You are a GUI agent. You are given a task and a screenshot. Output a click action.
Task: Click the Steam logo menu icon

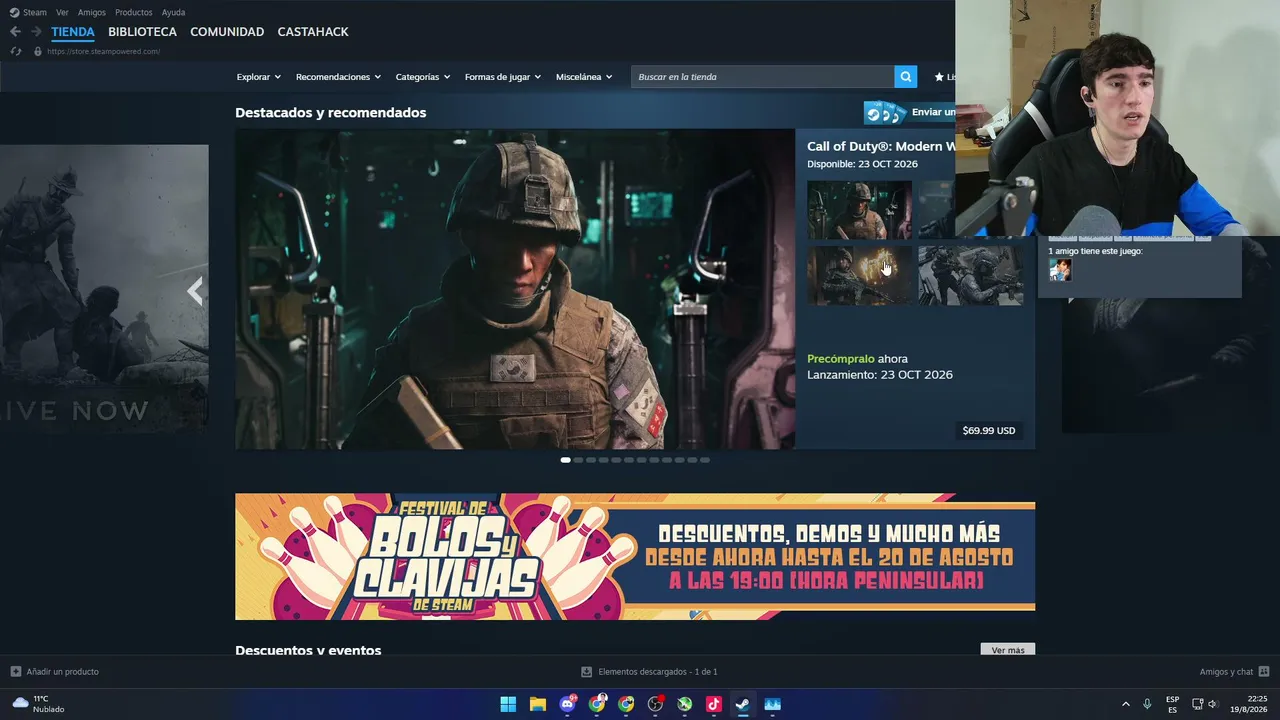tap(14, 12)
